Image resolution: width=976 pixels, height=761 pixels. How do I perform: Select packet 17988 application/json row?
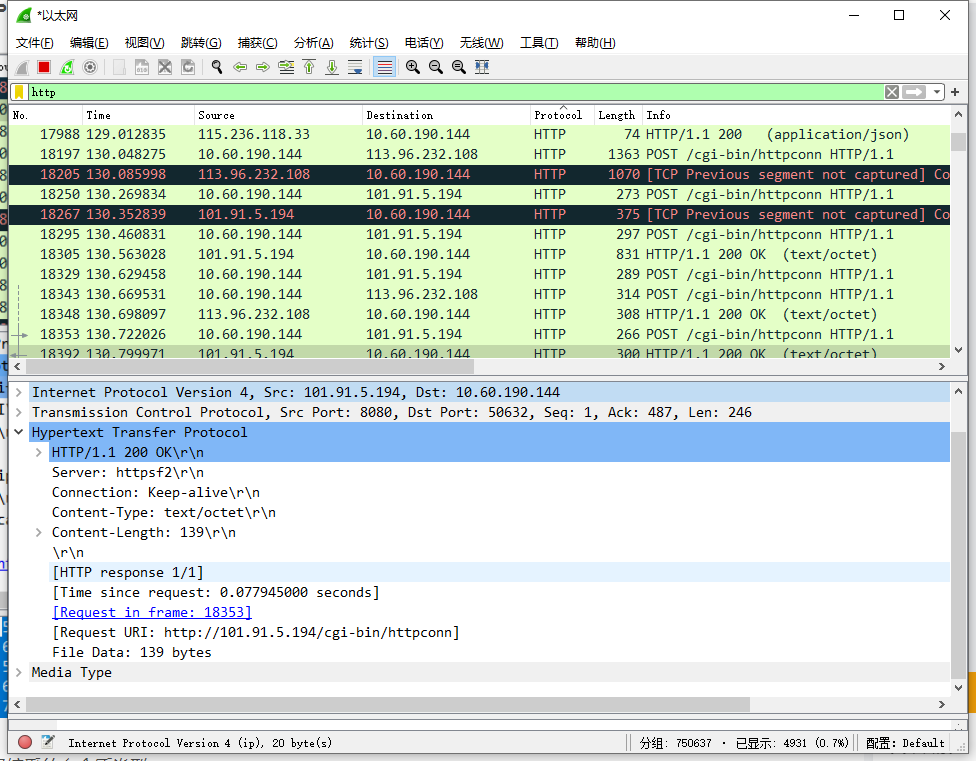479,134
